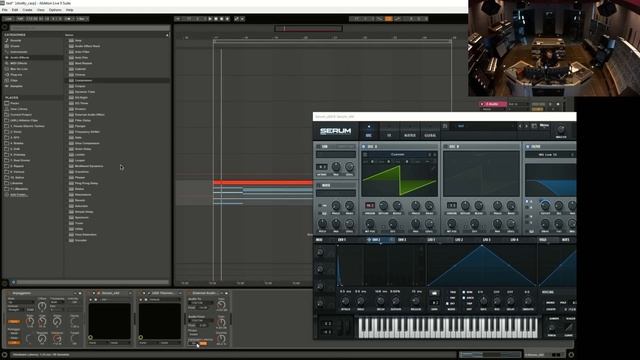
Task: Click orange button in External Audio Effect
Action: (203, 343)
